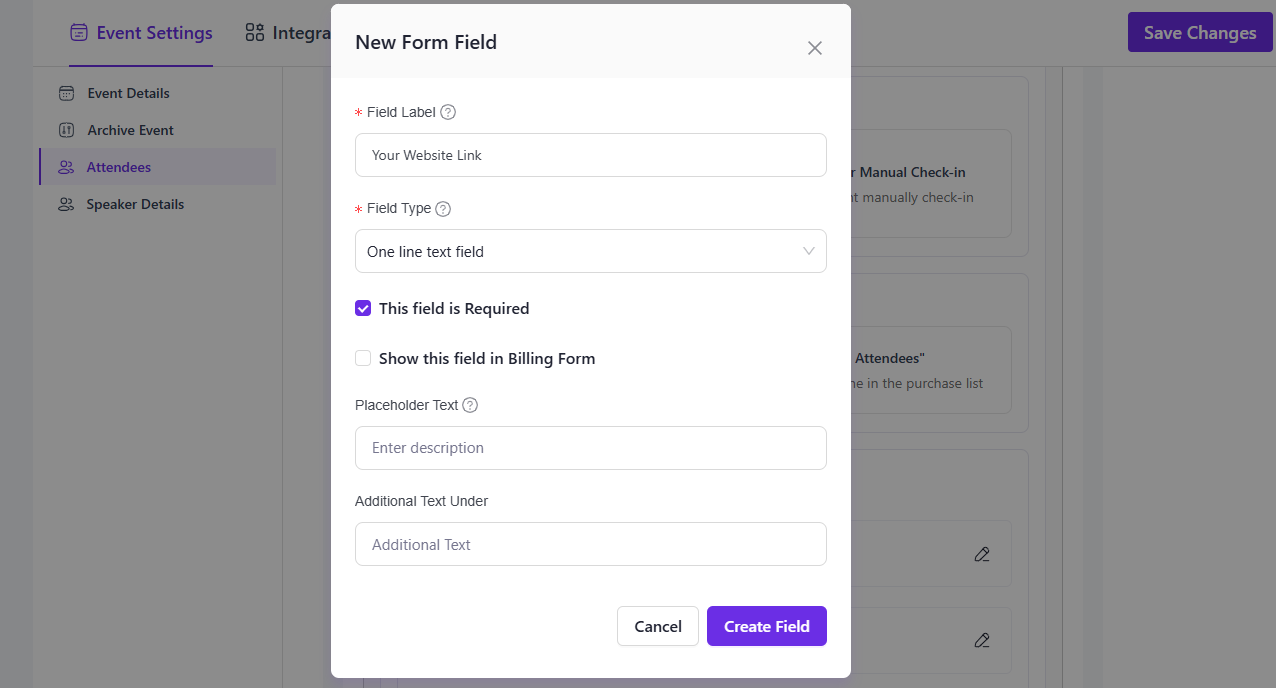1276x688 pixels.
Task: Click the Archive Event sidebar icon
Action: point(67,130)
